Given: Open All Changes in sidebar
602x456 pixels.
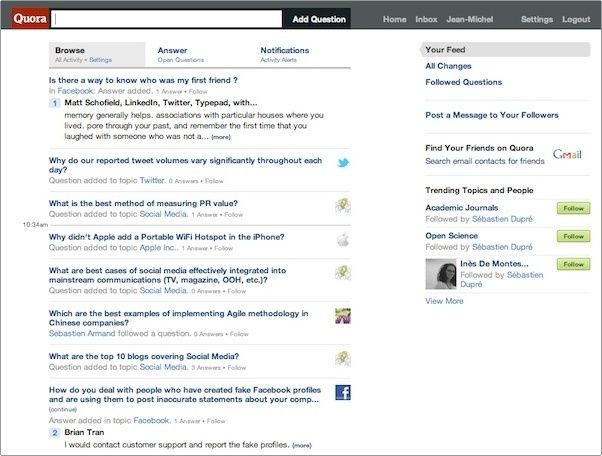Looking at the screenshot, I should click(x=448, y=66).
